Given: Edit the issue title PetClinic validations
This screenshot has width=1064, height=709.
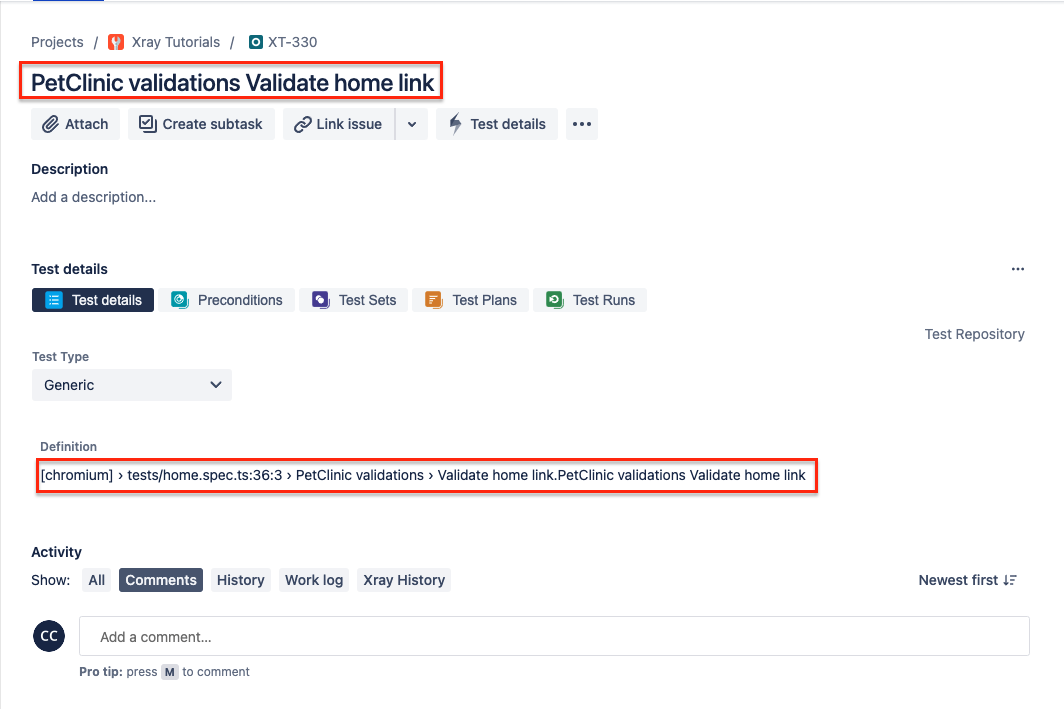Looking at the screenshot, I should tap(232, 83).
